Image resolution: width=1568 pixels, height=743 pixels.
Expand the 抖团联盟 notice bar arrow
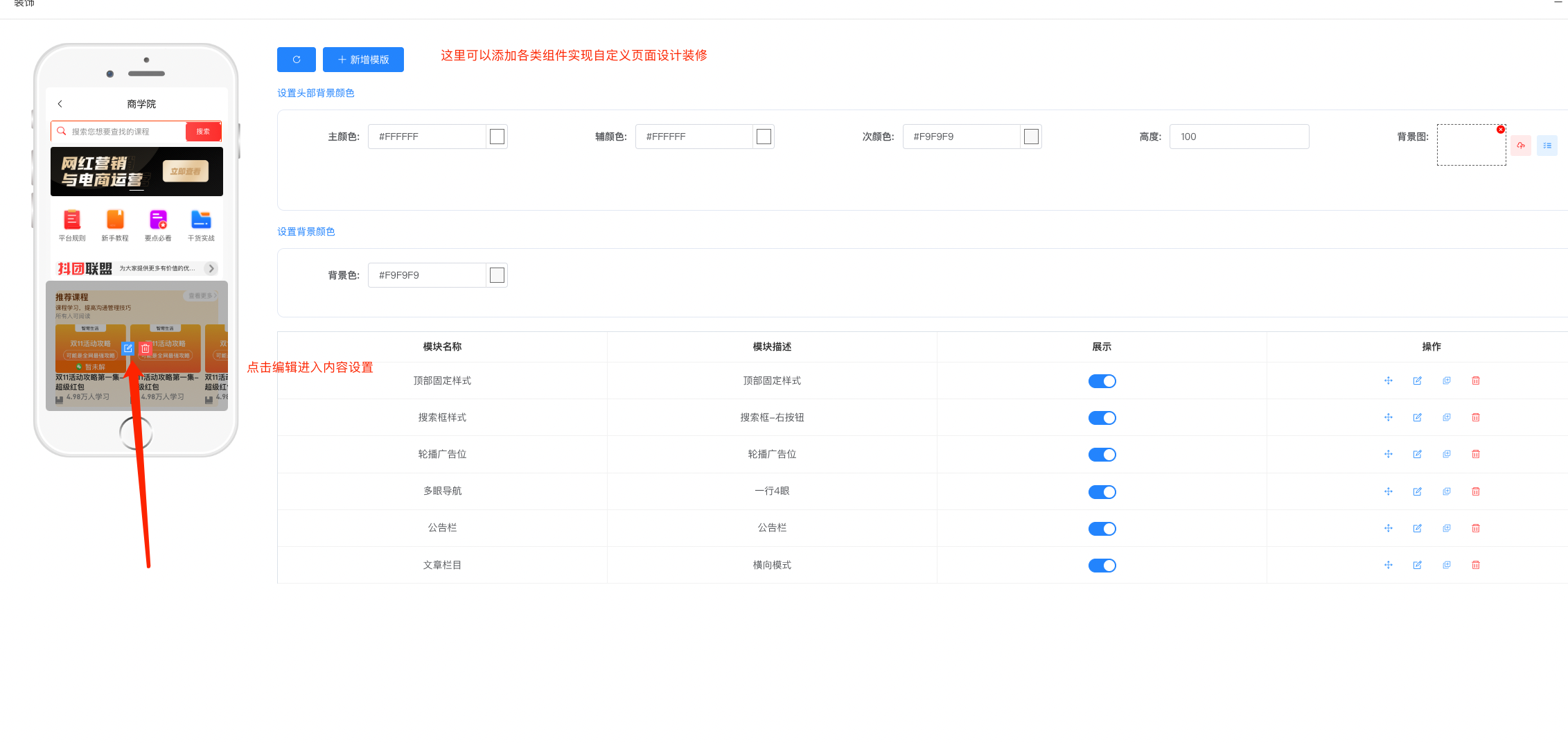(x=211, y=268)
